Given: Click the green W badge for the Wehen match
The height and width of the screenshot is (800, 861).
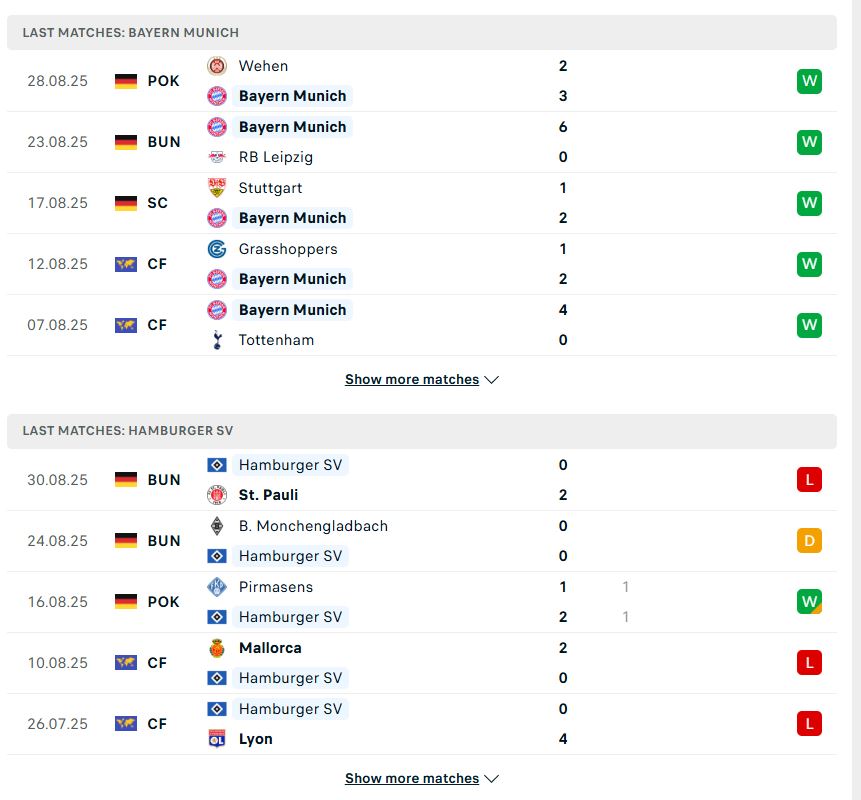Looking at the screenshot, I should (809, 81).
